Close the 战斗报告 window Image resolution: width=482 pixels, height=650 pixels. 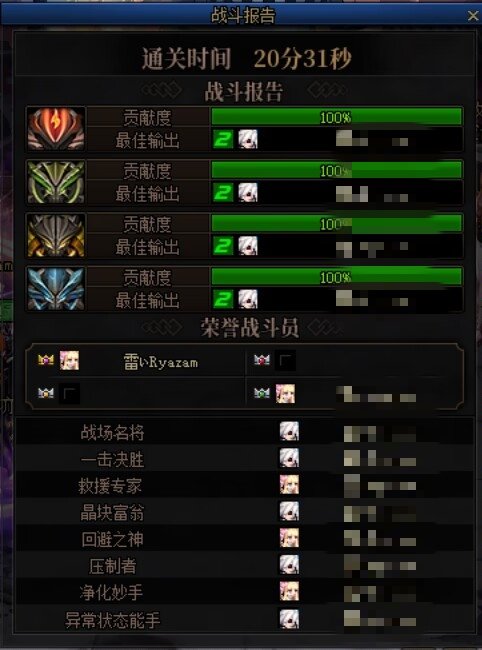[473, 16]
